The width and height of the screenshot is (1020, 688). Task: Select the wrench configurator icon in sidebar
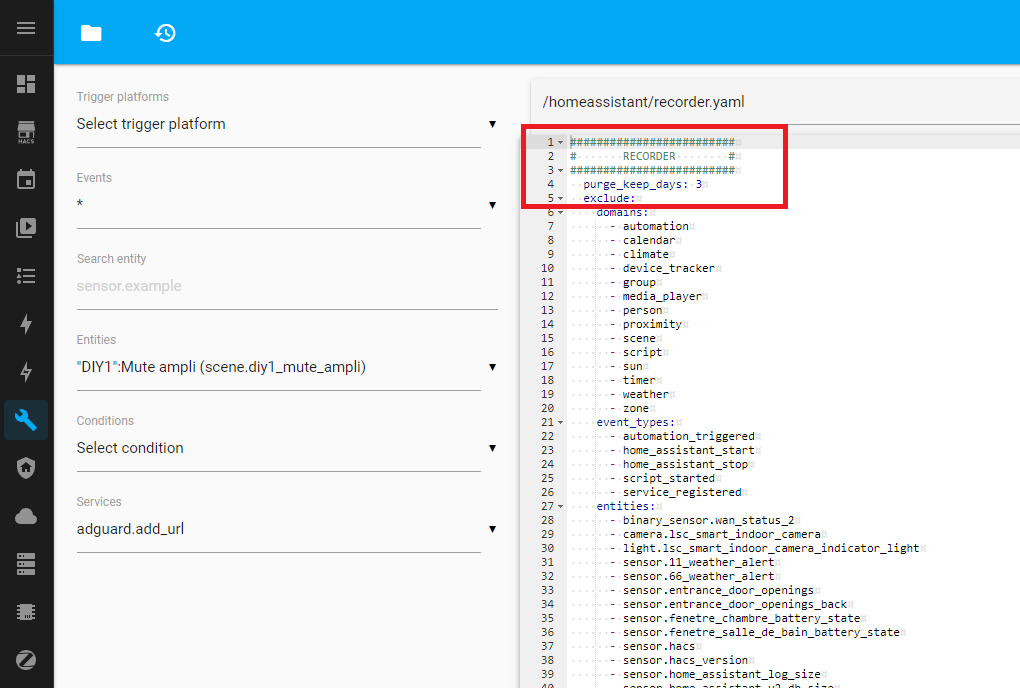(26, 420)
